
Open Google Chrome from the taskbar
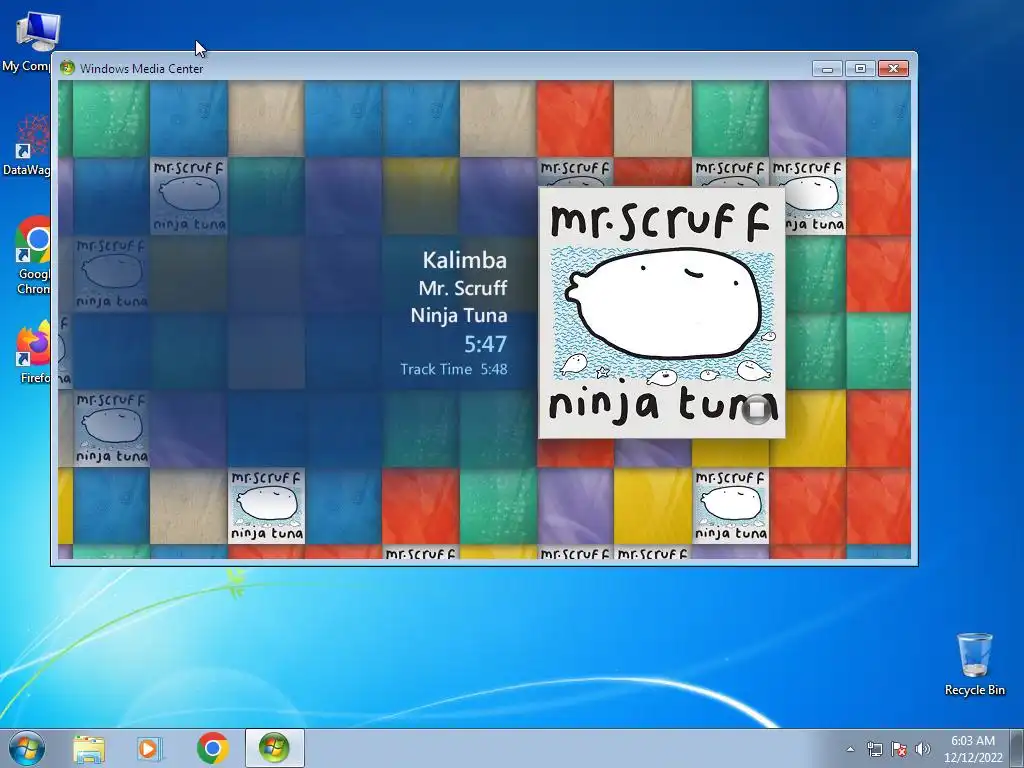[213, 748]
